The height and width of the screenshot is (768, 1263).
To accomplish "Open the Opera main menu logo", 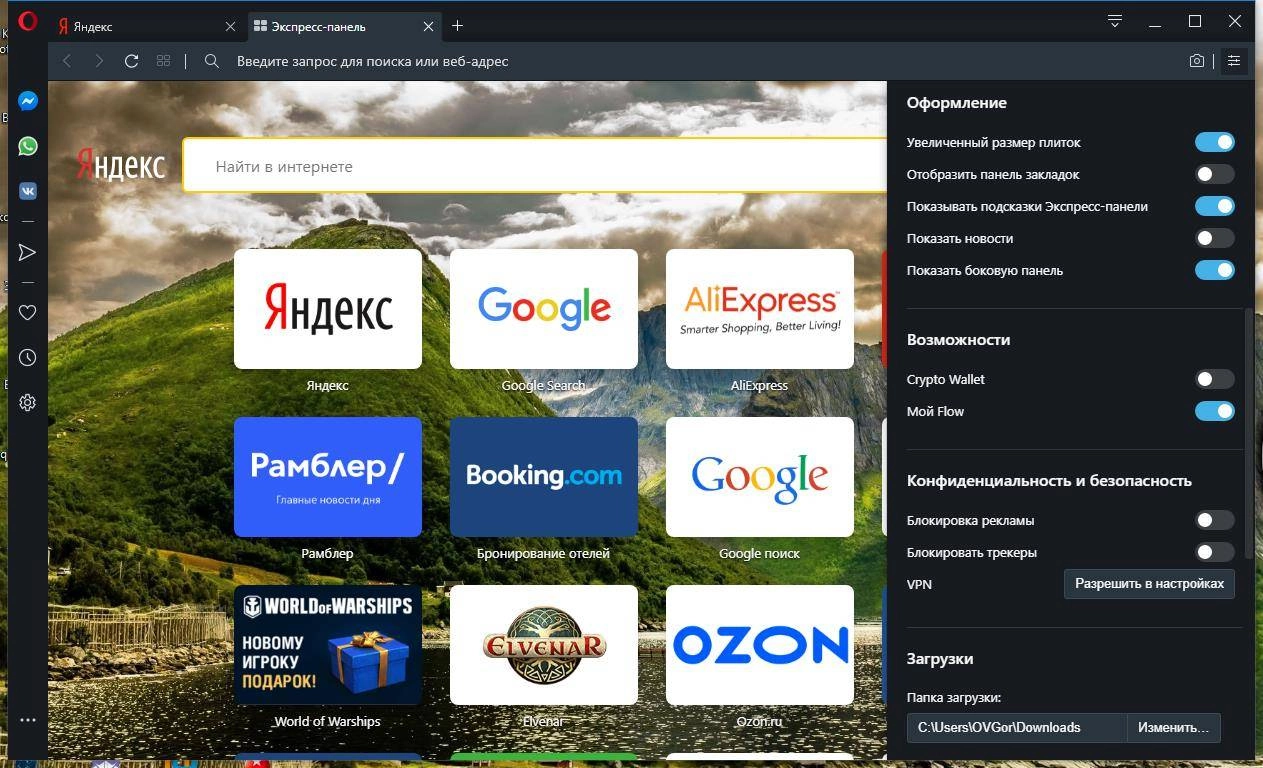I will pos(28,21).
